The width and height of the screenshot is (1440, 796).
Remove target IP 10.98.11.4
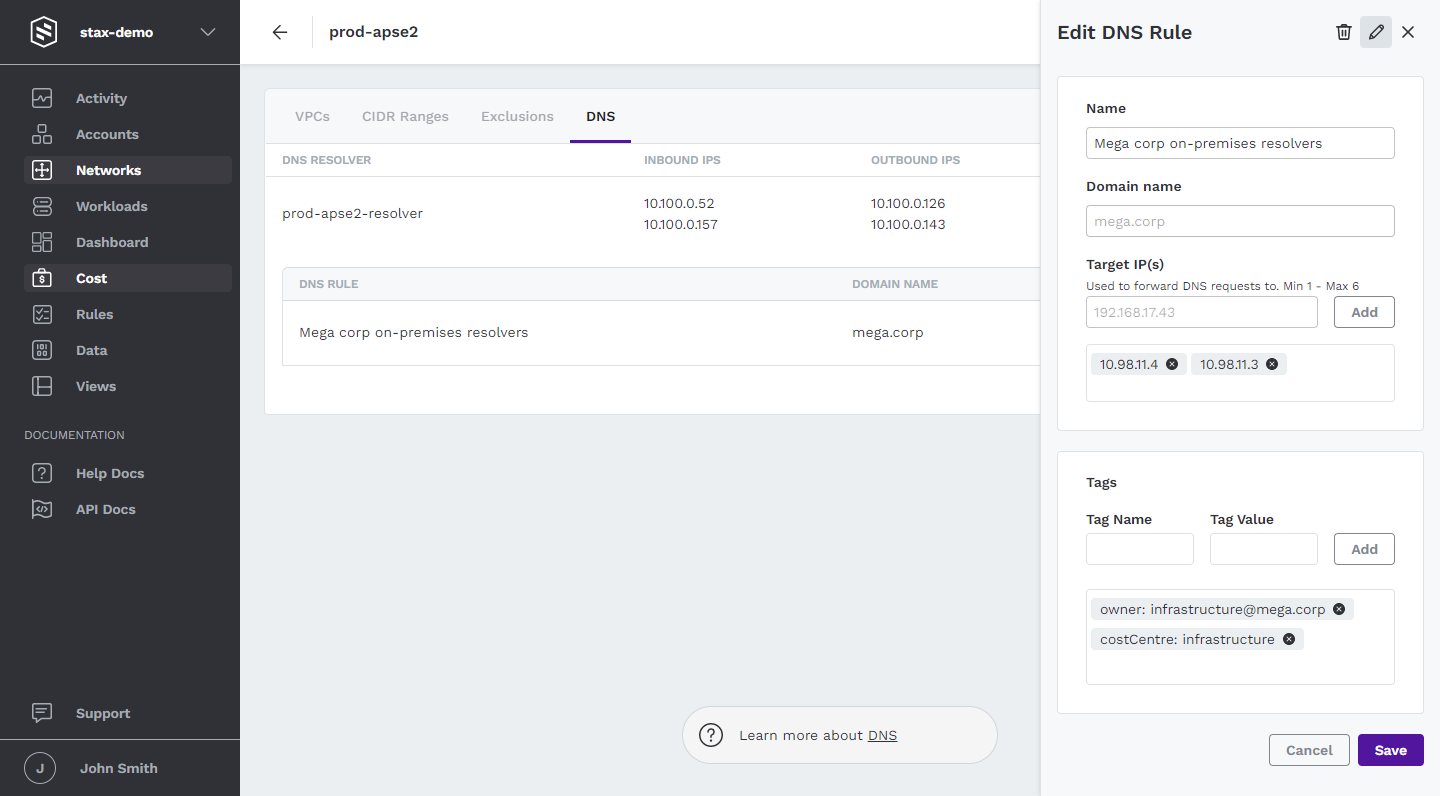pyautogui.click(x=1172, y=364)
